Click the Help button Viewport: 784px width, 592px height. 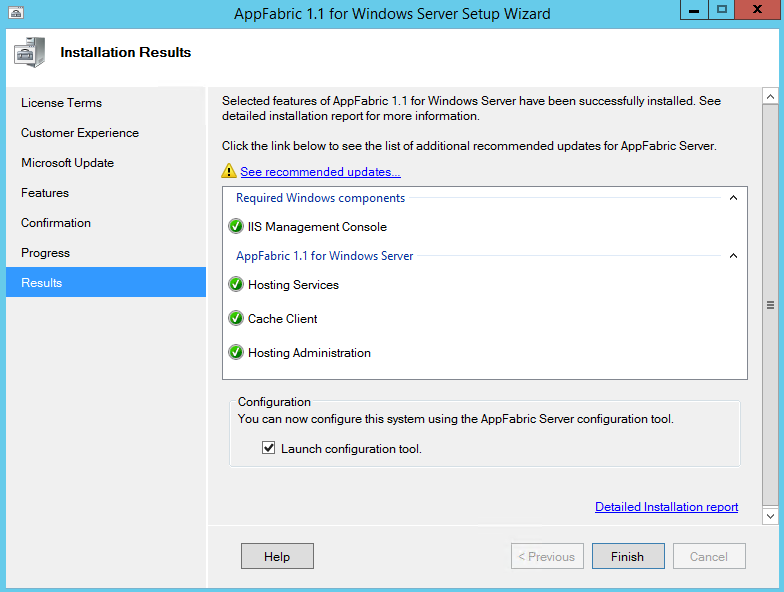277,556
